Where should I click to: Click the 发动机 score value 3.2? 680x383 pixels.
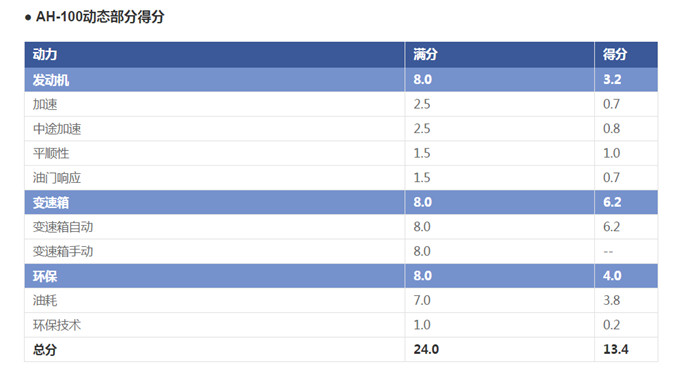[612, 79]
